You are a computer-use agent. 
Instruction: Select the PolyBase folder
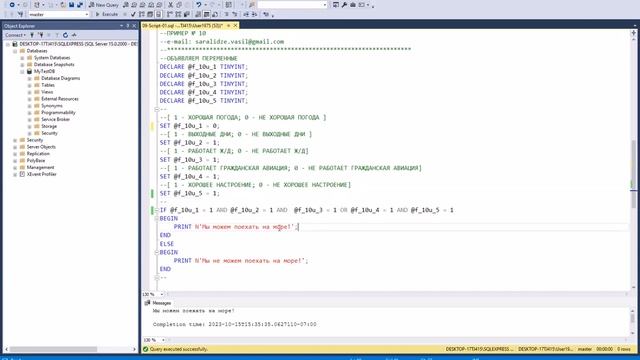point(36,160)
